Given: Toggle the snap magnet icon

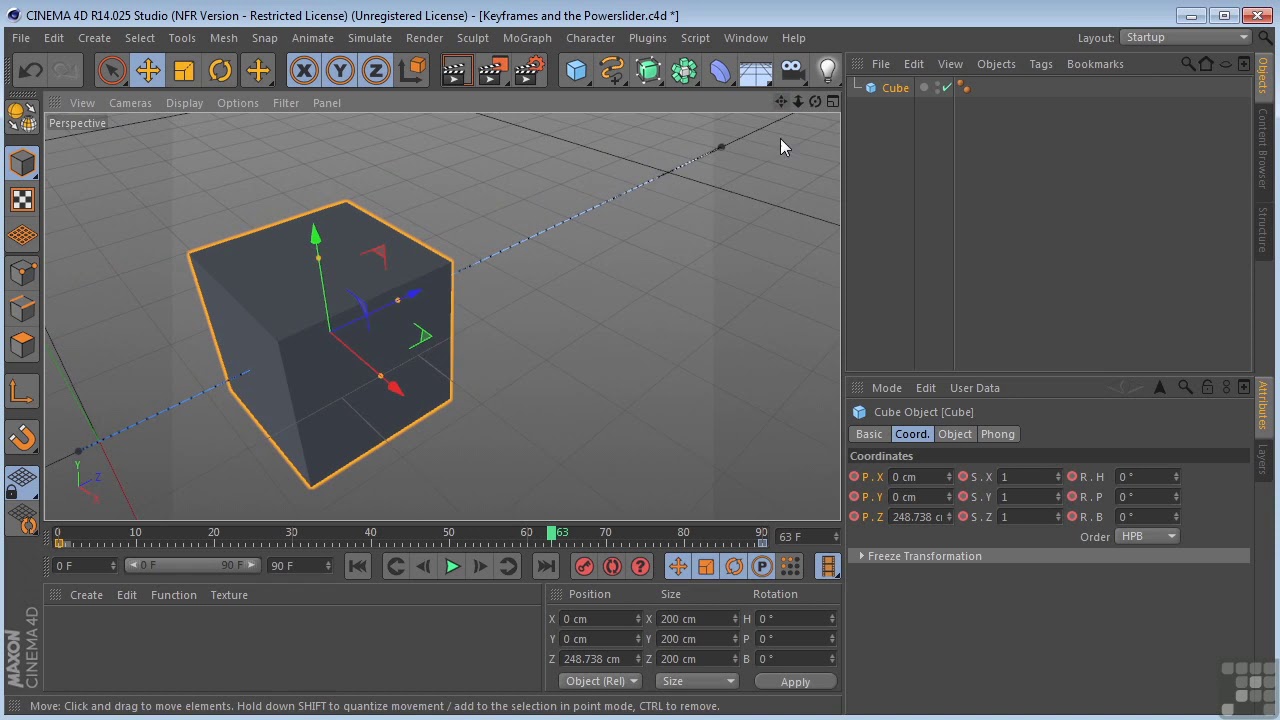Looking at the screenshot, I should (22, 437).
